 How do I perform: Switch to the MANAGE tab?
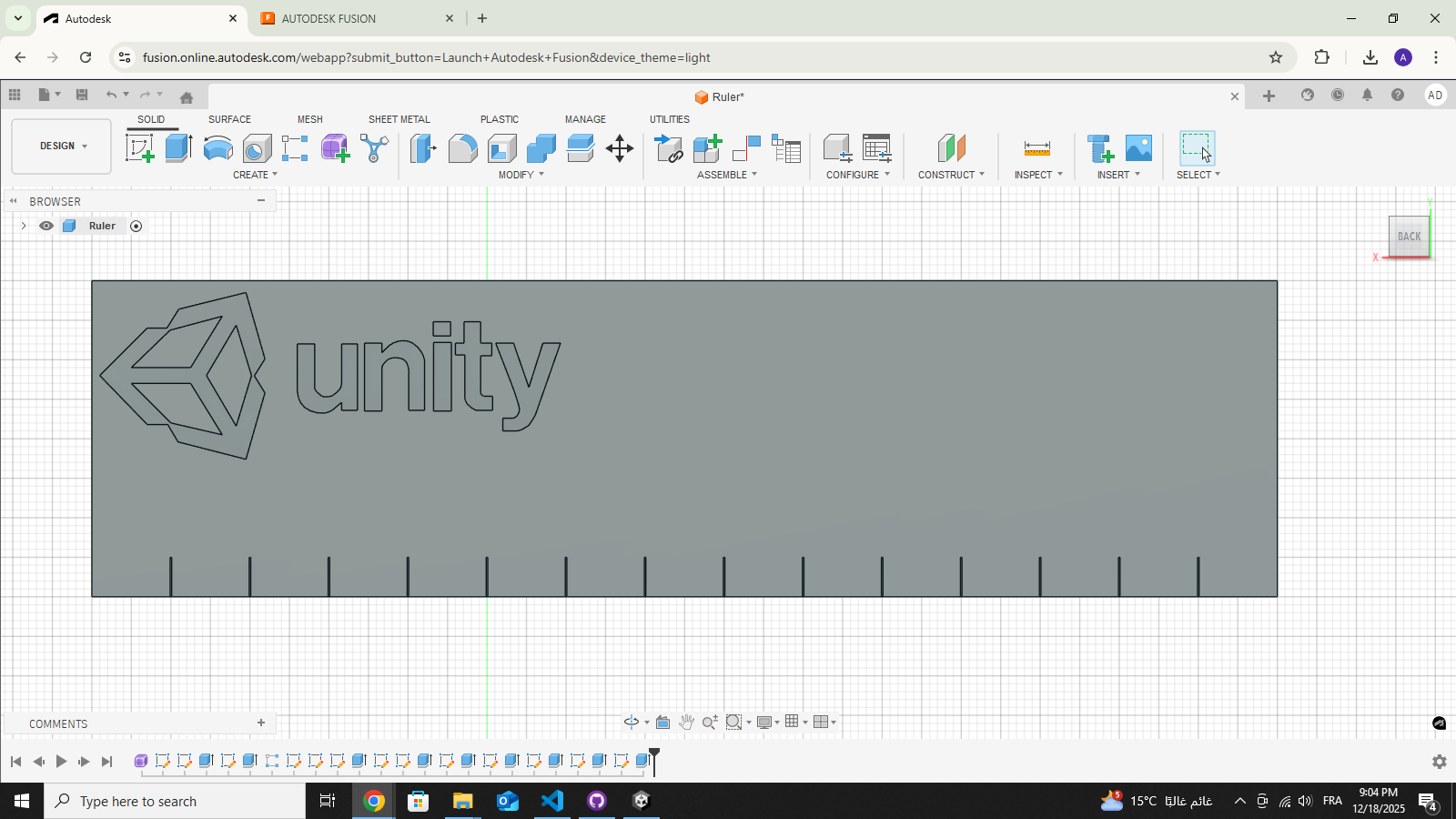coord(585,119)
